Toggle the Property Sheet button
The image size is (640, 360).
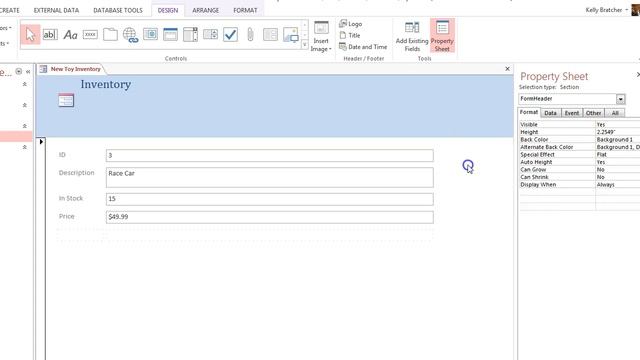(x=442, y=36)
